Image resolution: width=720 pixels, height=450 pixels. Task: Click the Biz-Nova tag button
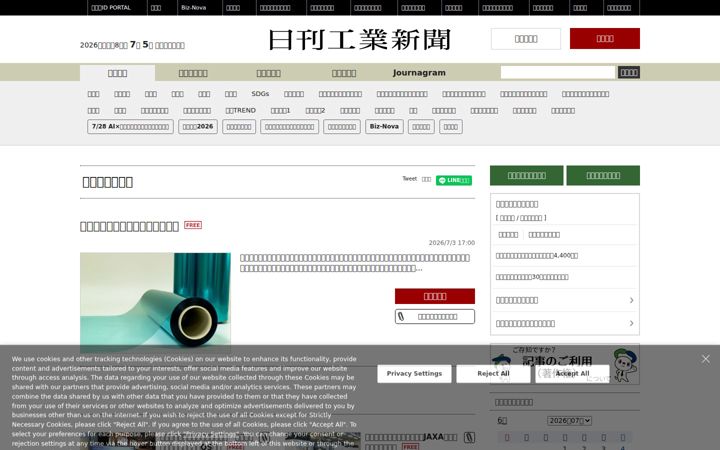coord(384,127)
